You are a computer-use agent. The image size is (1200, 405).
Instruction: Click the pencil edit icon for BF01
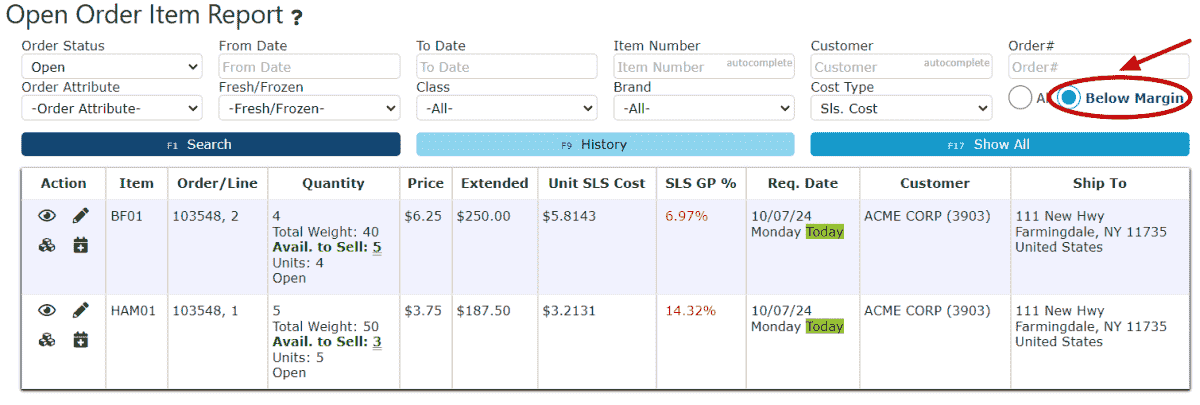coord(81,216)
